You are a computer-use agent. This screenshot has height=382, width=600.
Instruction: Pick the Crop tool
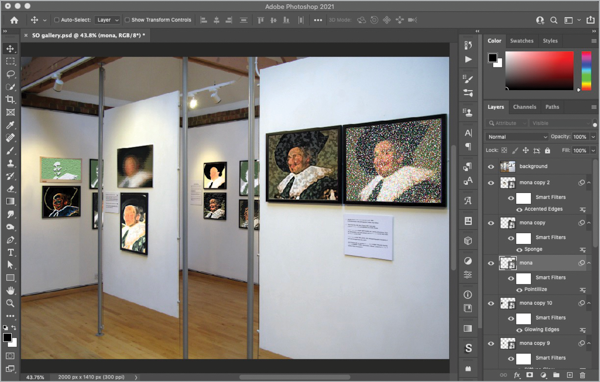tap(10, 100)
